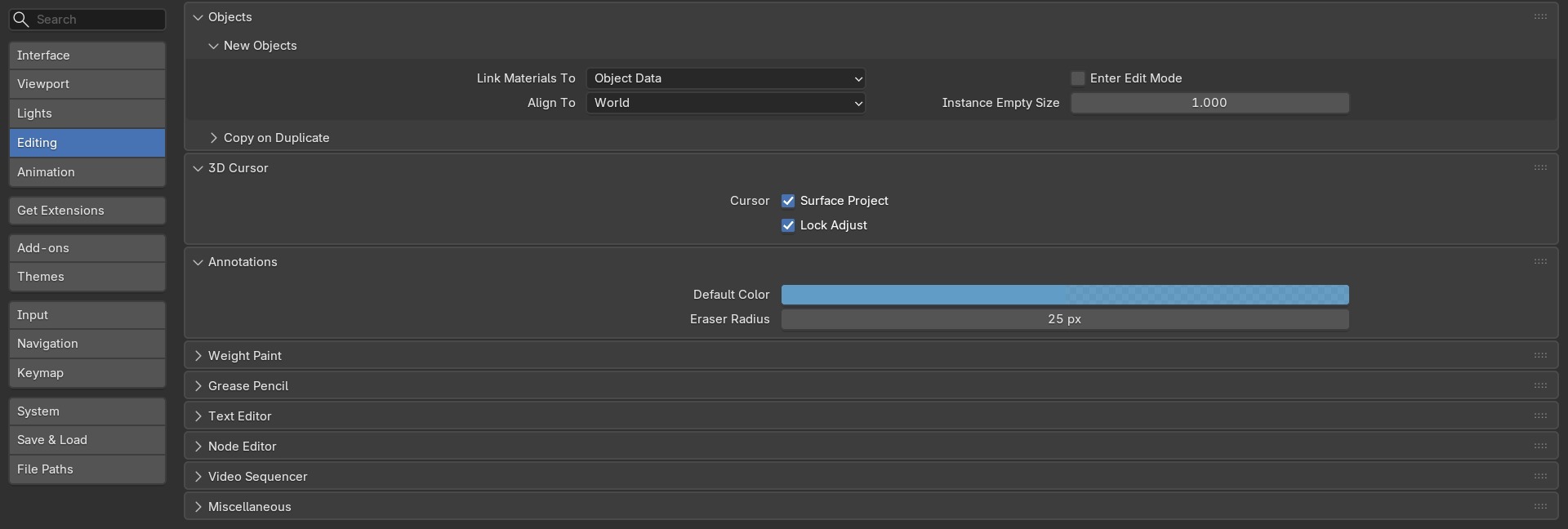The image size is (1568, 529).
Task: Collapse the Annotations panel
Action: tap(198, 262)
